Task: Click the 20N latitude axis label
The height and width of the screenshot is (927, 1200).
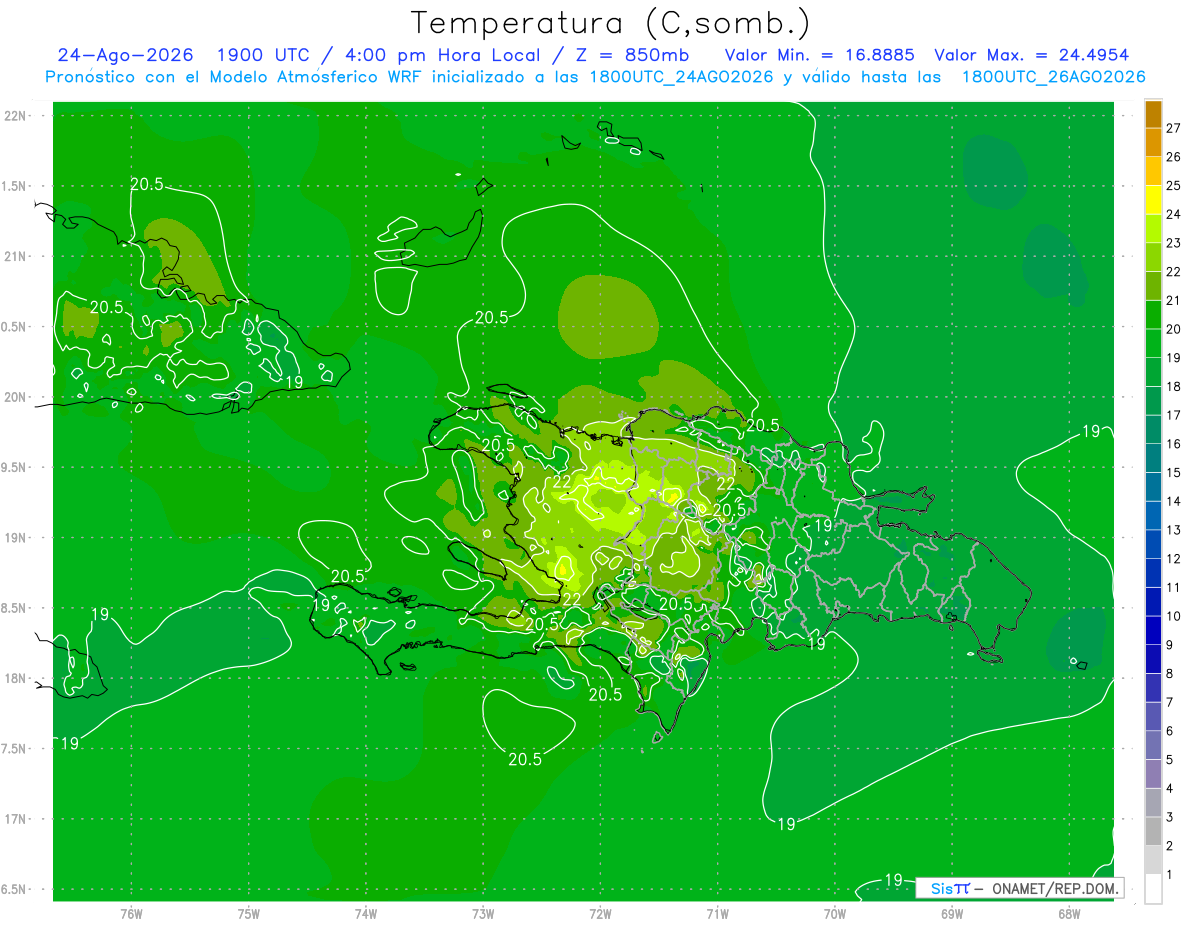Action: [x=16, y=397]
